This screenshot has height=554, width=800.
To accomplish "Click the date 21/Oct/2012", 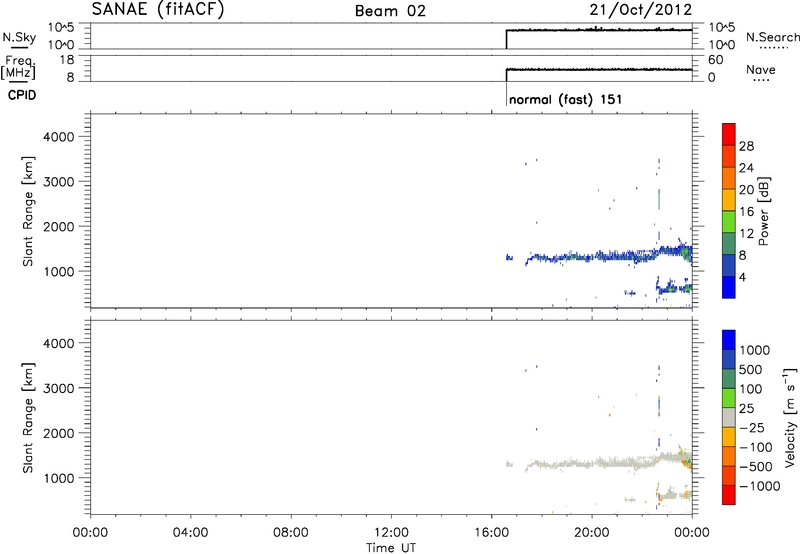I will [641, 10].
